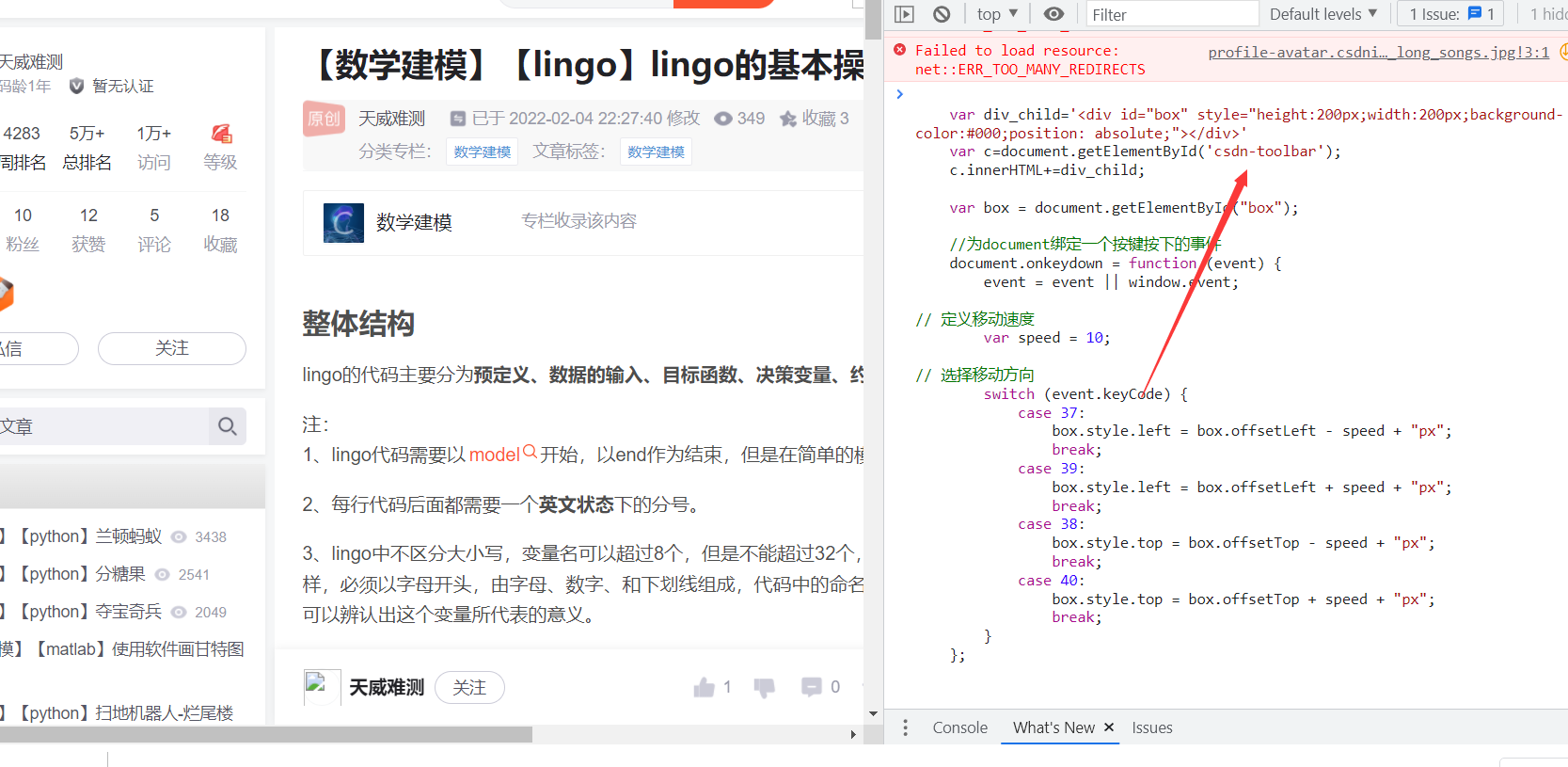
Task: Open the DevTools drawer three-dot menu
Action: coord(905,727)
